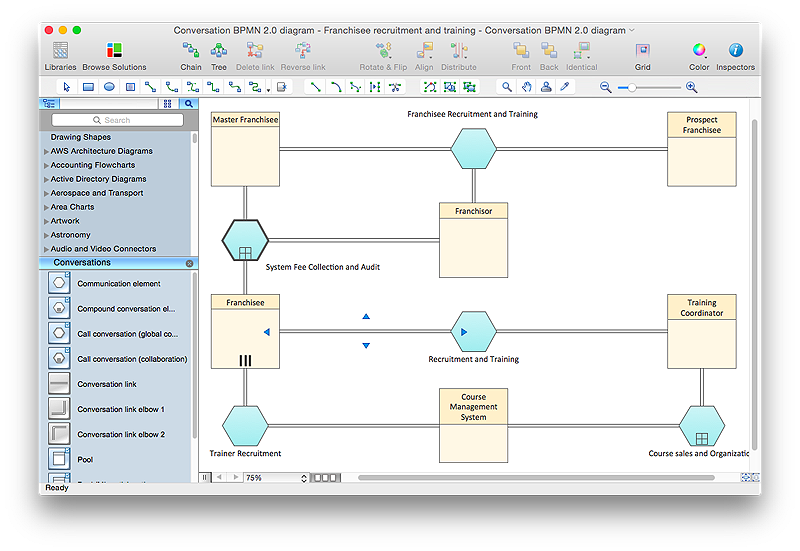The width and height of the screenshot is (800, 551).
Task: Select the arrow pointer tool
Action: pos(67,87)
